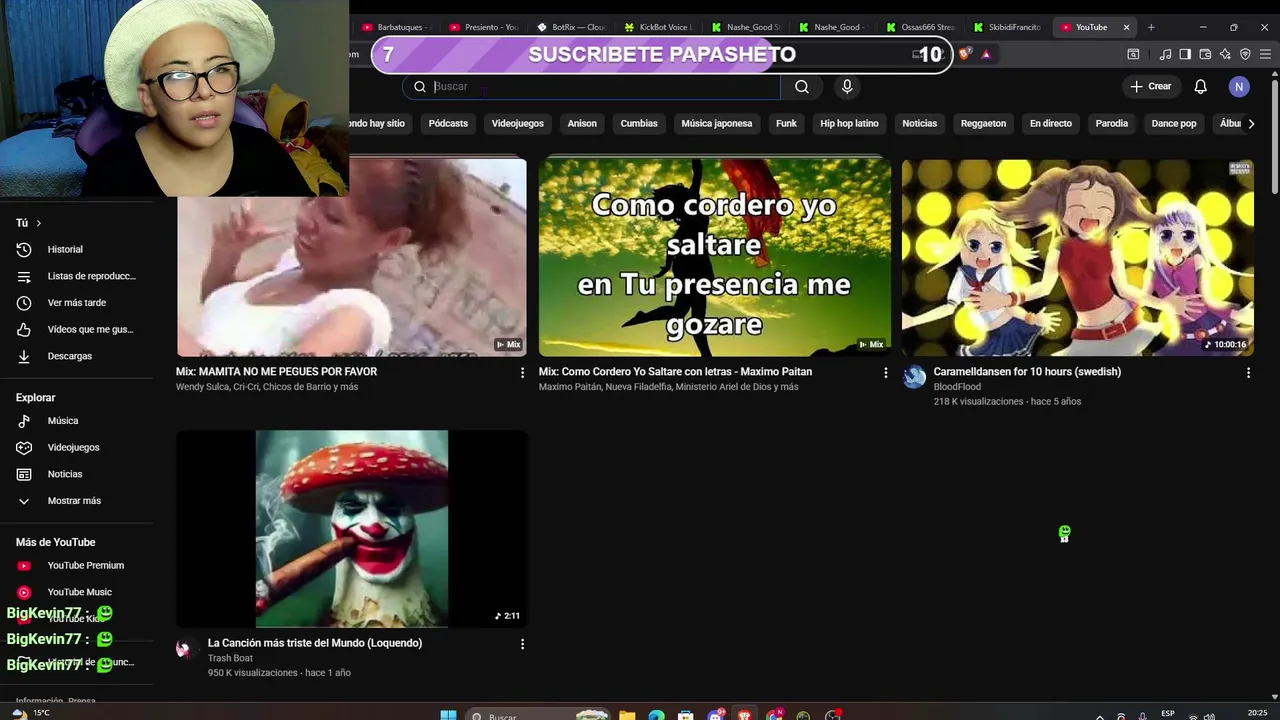Select the En directo chip

tap(1051, 124)
